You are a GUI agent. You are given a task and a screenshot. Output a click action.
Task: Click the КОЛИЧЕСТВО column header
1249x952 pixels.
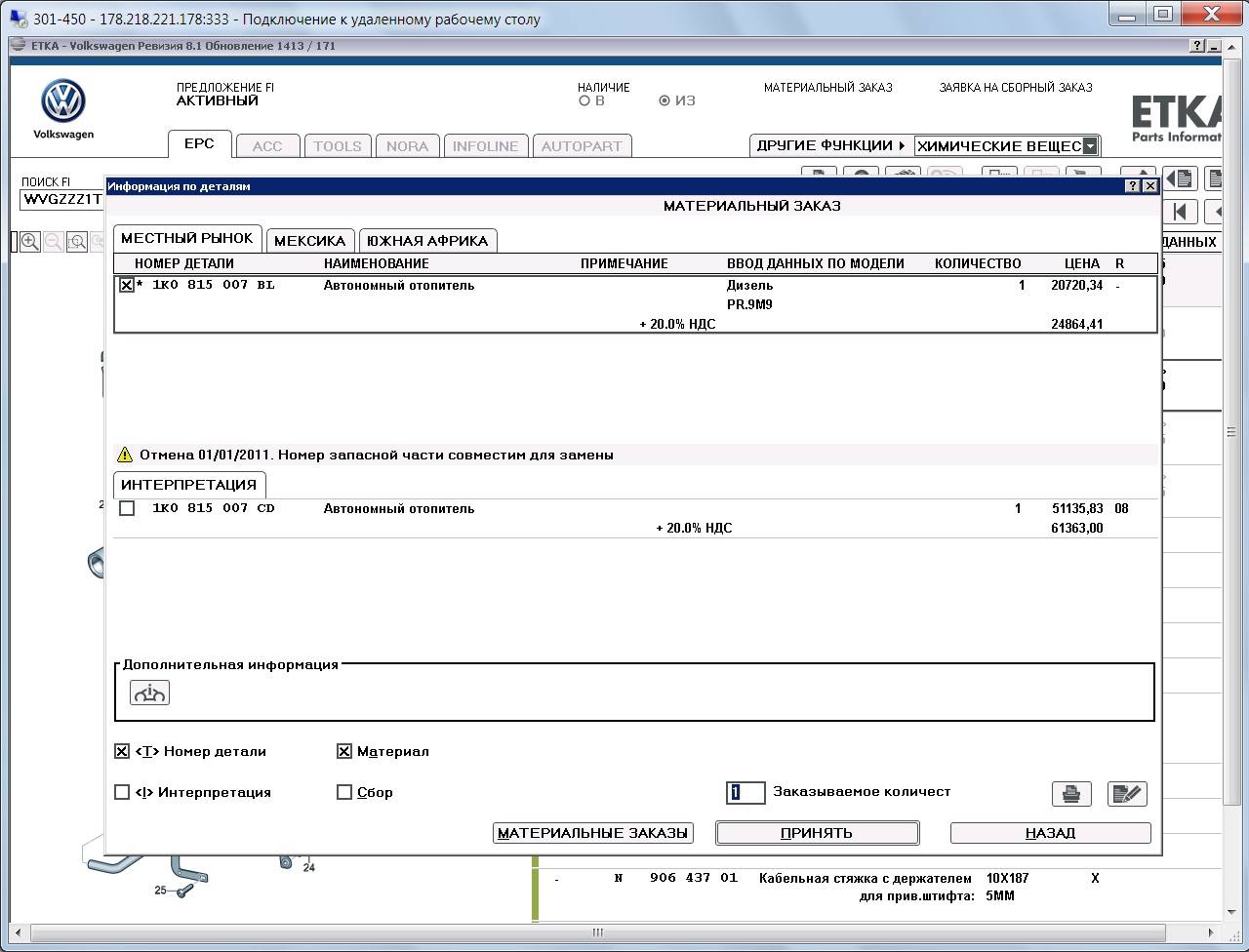(978, 263)
